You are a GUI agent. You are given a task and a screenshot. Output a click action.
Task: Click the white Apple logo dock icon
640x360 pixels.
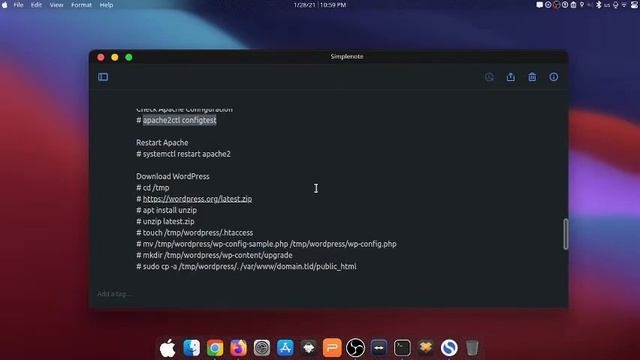click(168, 348)
